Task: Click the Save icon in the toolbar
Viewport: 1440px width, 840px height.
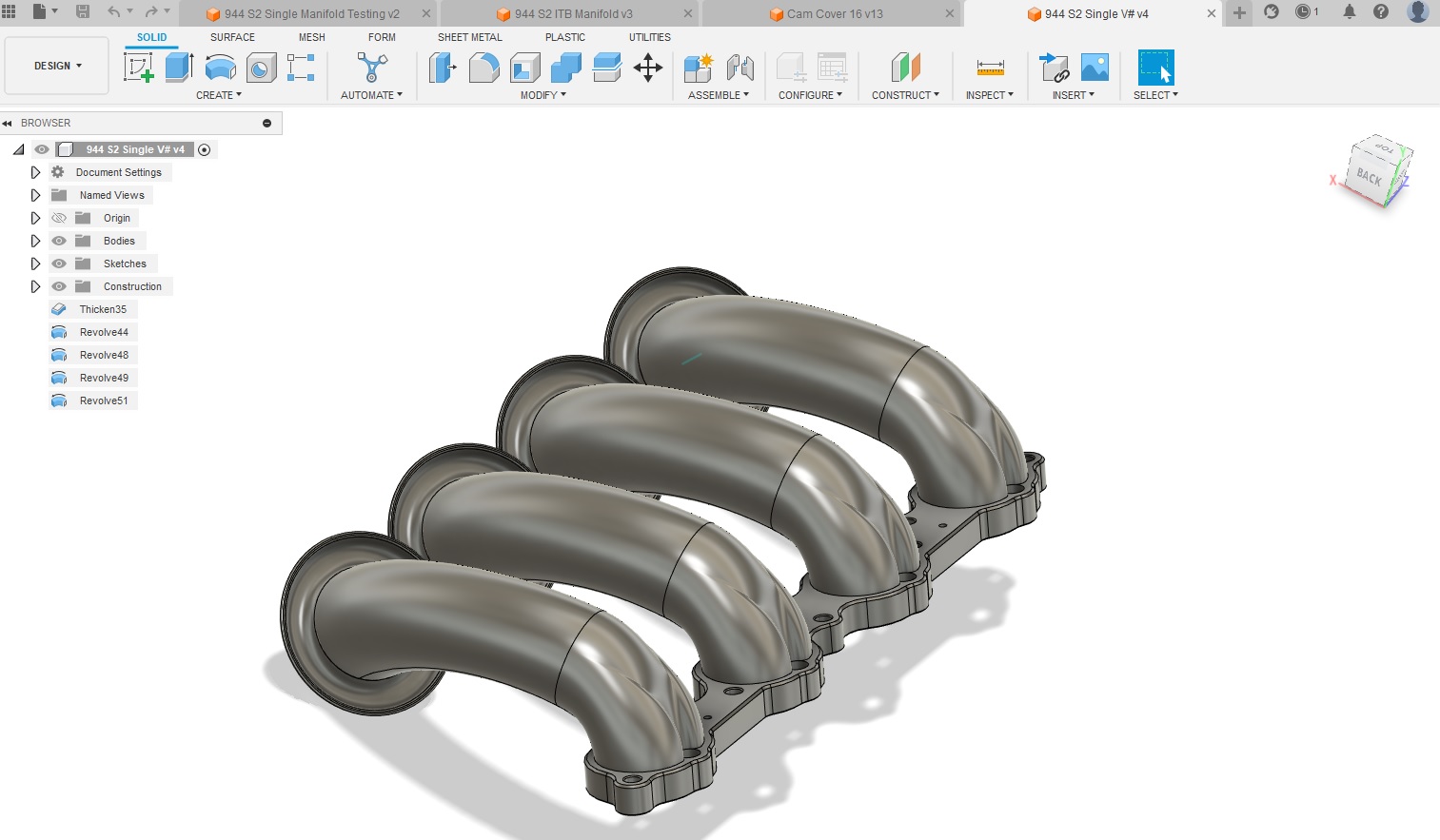Action: point(84,10)
